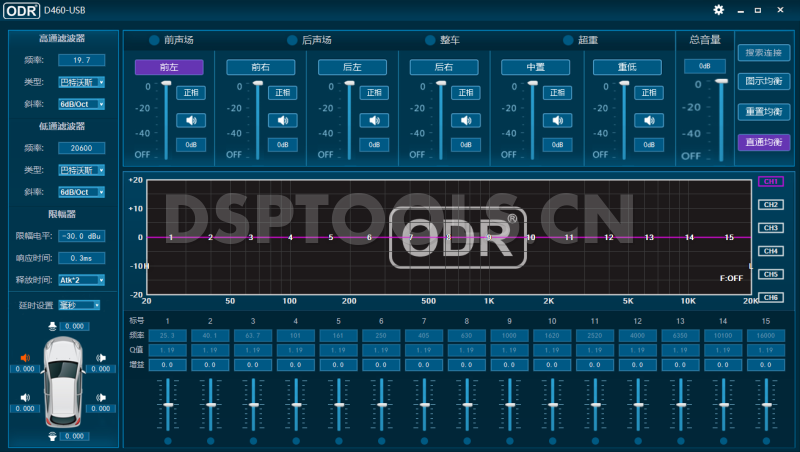This screenshot has width=800, height=452.
Task: Click the 响应时间 field showing 0.3ms
Action: pos(82,258)
